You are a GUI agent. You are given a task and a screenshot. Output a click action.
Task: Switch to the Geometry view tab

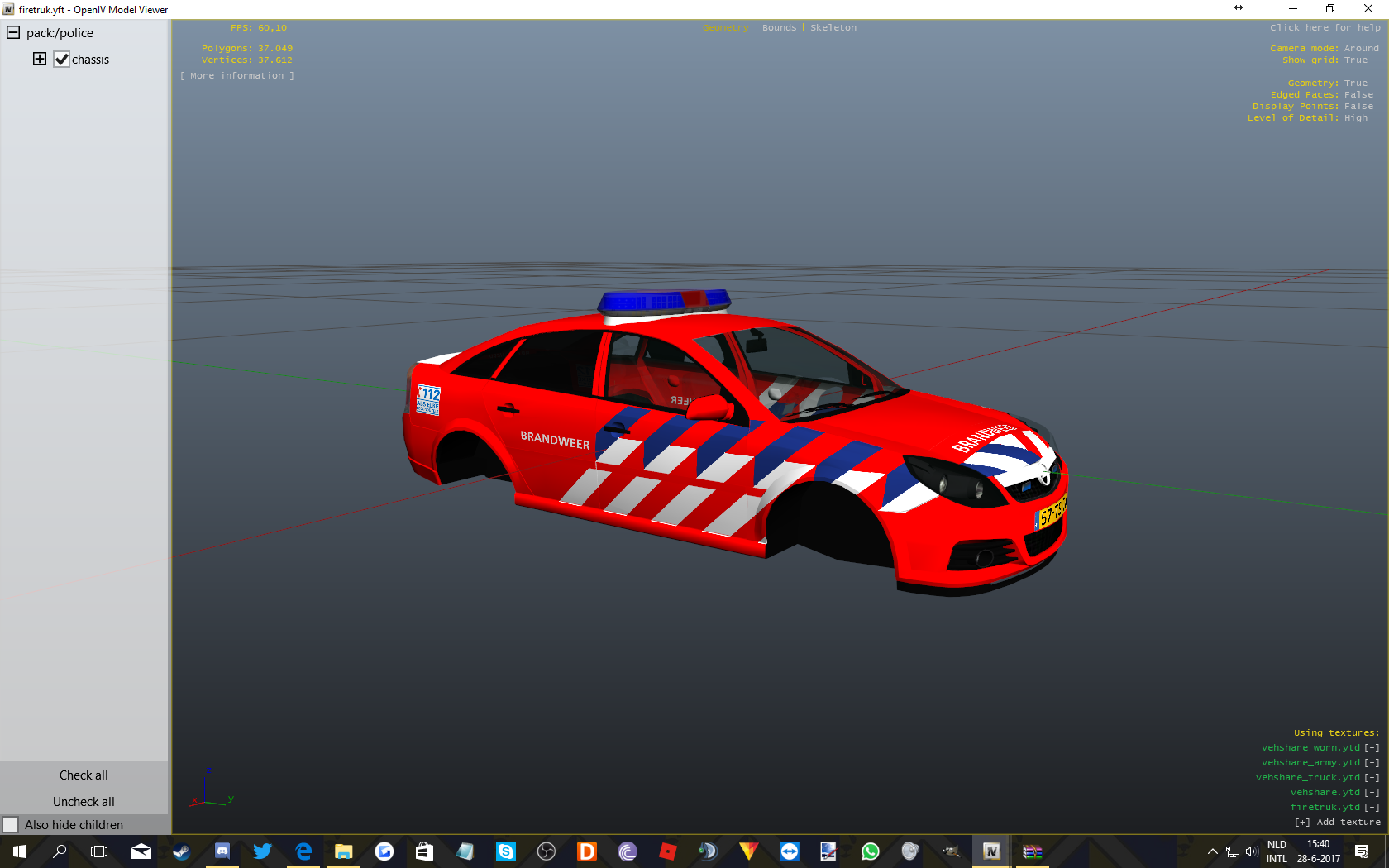coord(726,28)
